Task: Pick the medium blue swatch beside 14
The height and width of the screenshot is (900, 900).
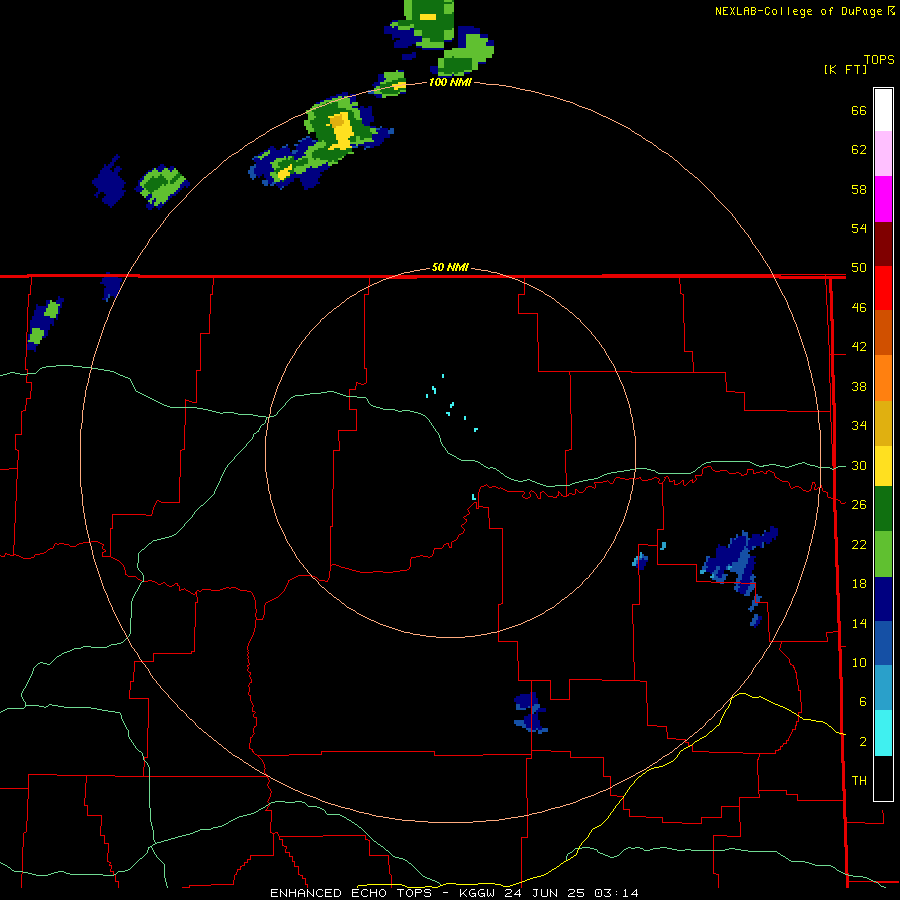Action: point(883,643)
